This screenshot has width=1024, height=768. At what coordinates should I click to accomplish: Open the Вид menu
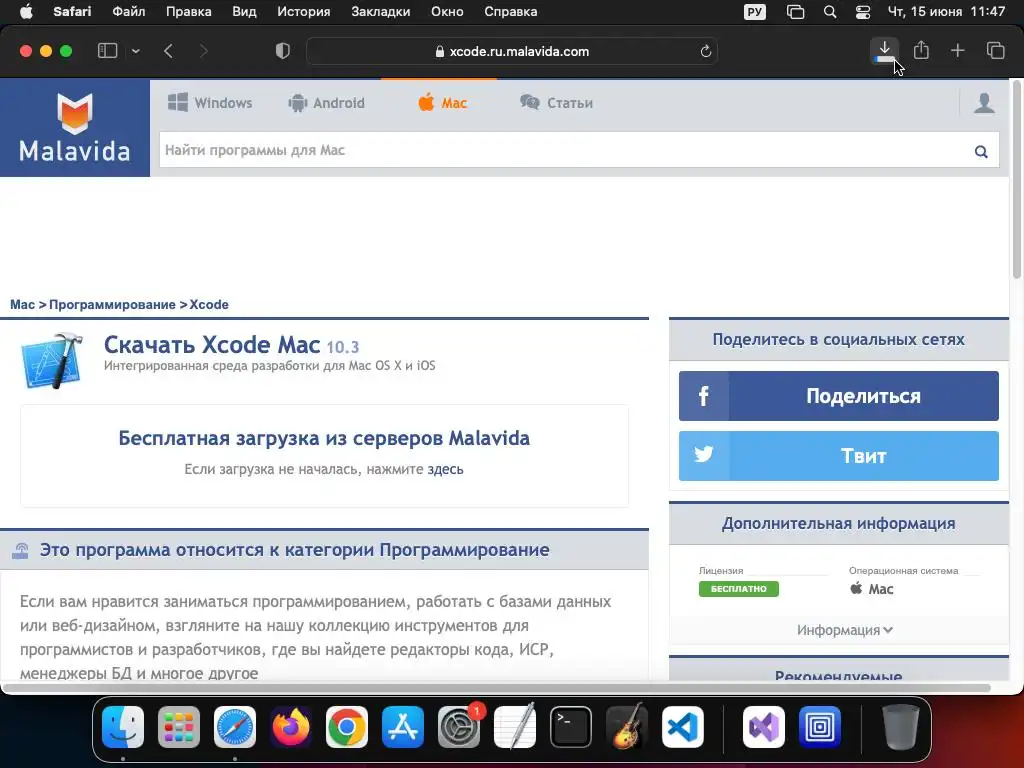pos(244,12)
